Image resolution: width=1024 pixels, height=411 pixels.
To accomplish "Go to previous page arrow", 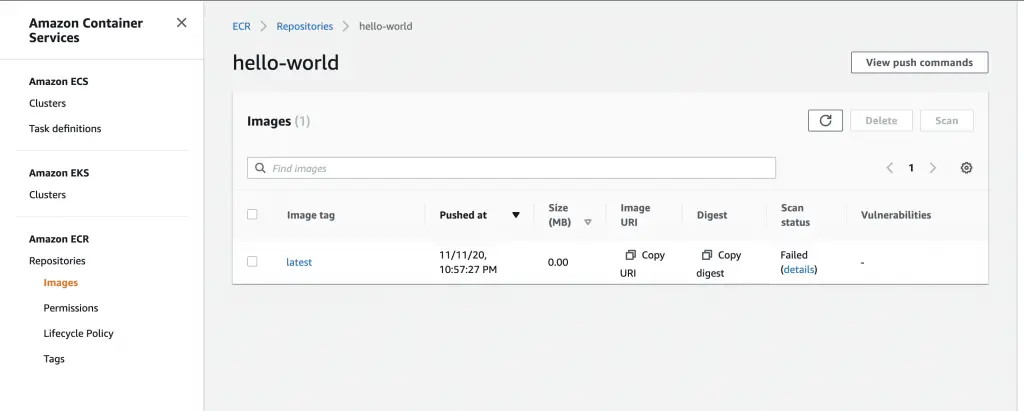I will [x=889, y=168].
